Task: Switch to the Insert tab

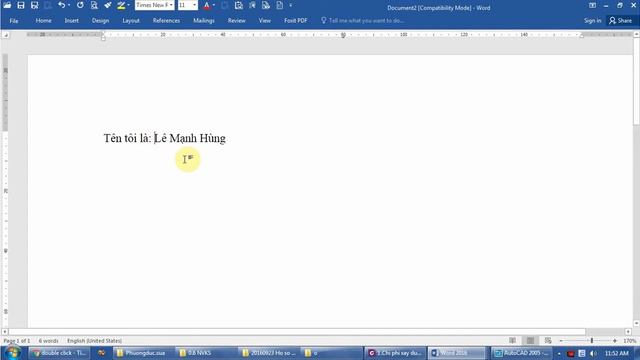Action: (71, 20)
